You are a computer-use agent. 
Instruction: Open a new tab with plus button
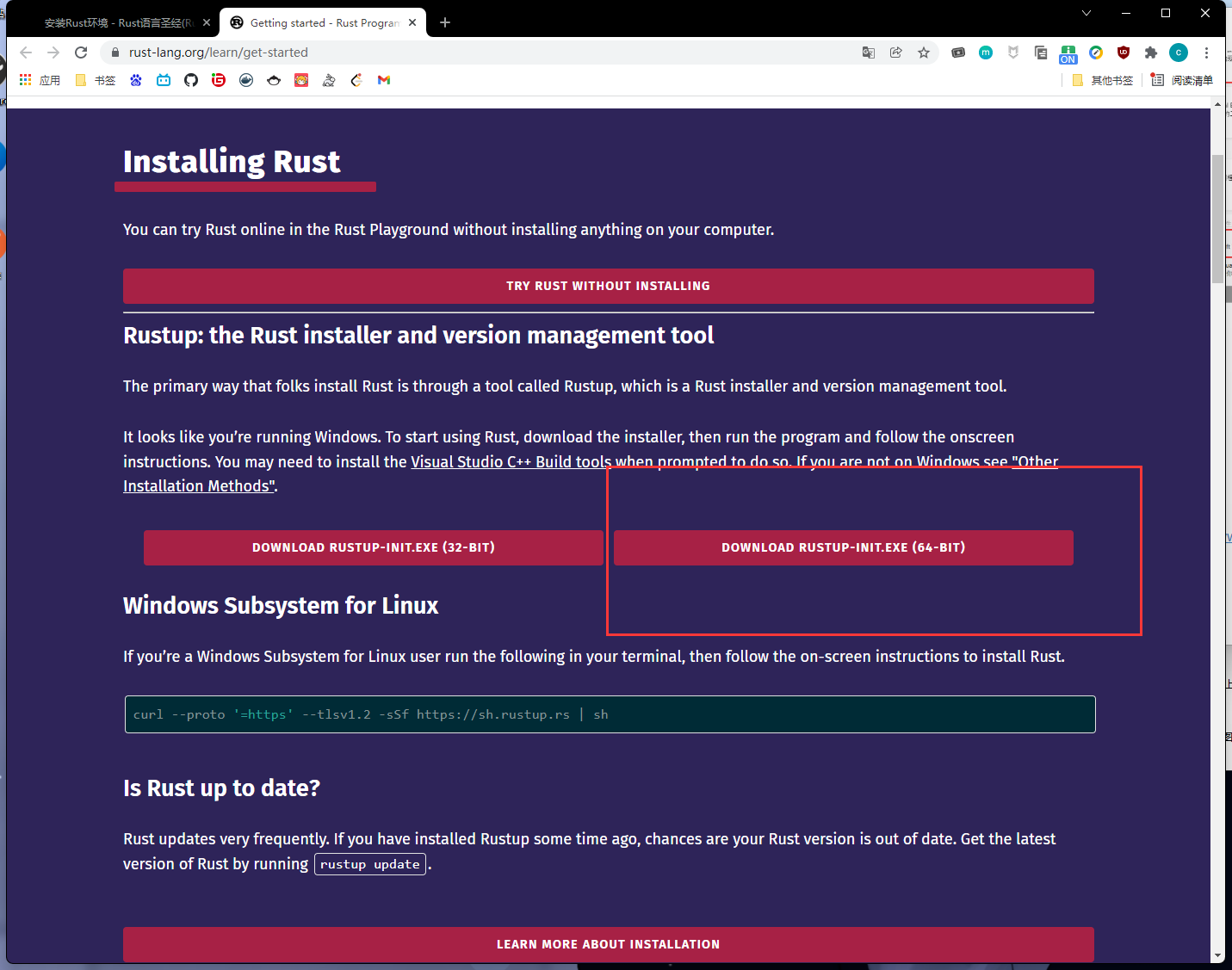click(x=445, y=22)
